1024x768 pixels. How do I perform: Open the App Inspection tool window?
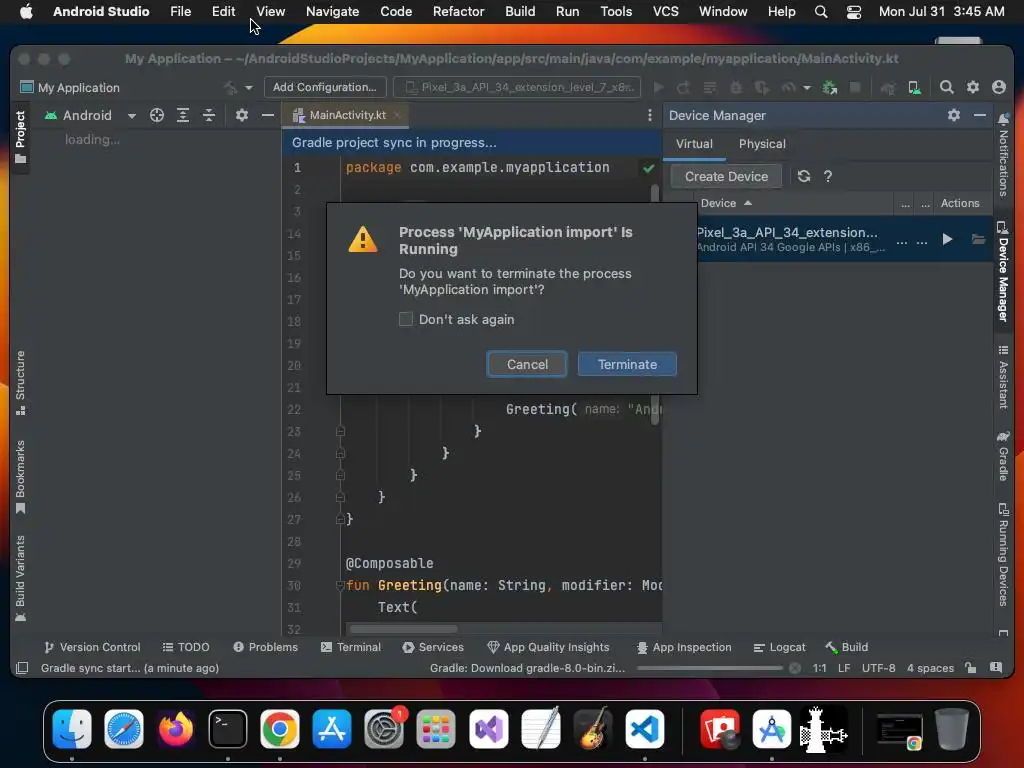684,647
